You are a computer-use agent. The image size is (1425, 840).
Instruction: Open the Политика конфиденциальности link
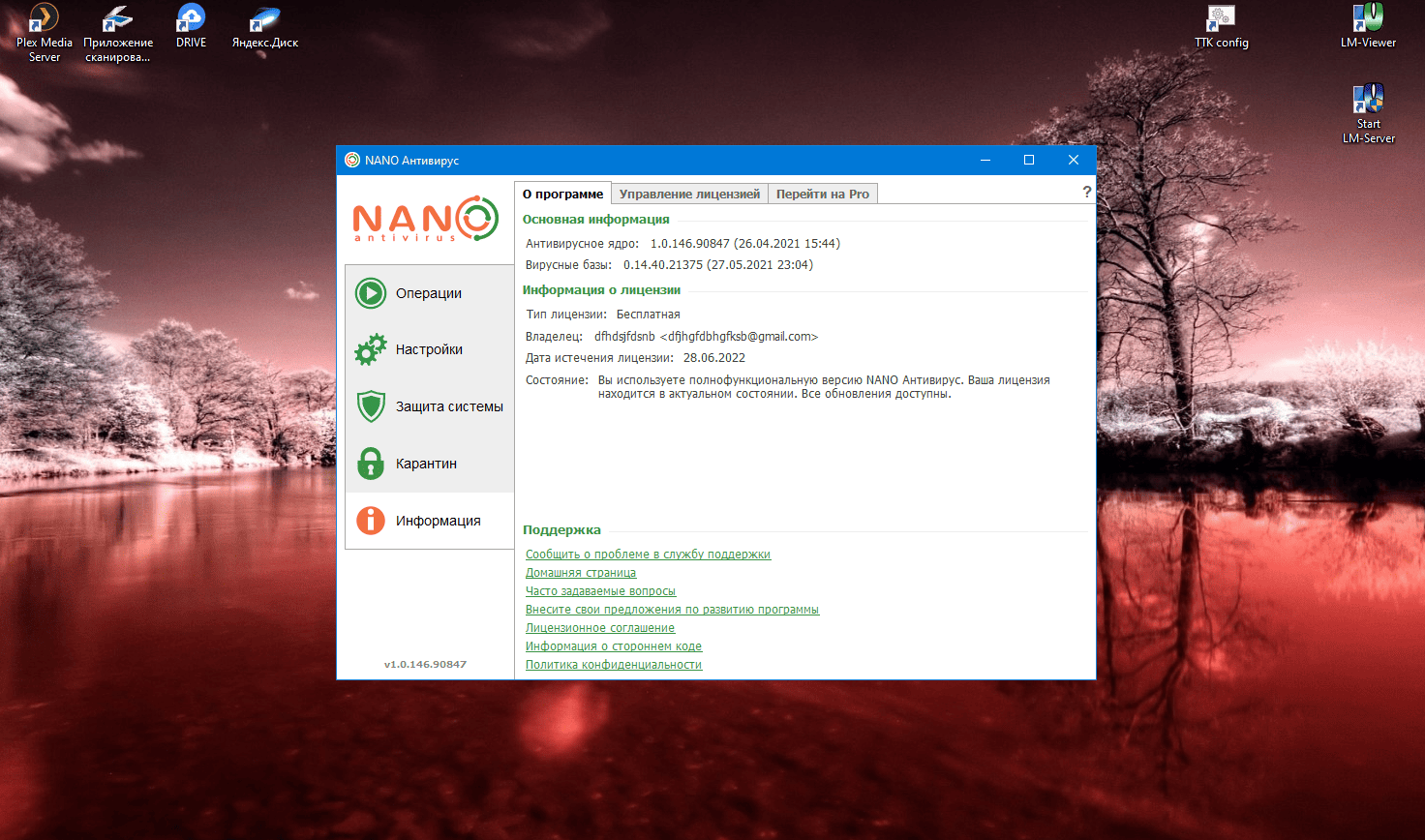click(x=614, y=665)
